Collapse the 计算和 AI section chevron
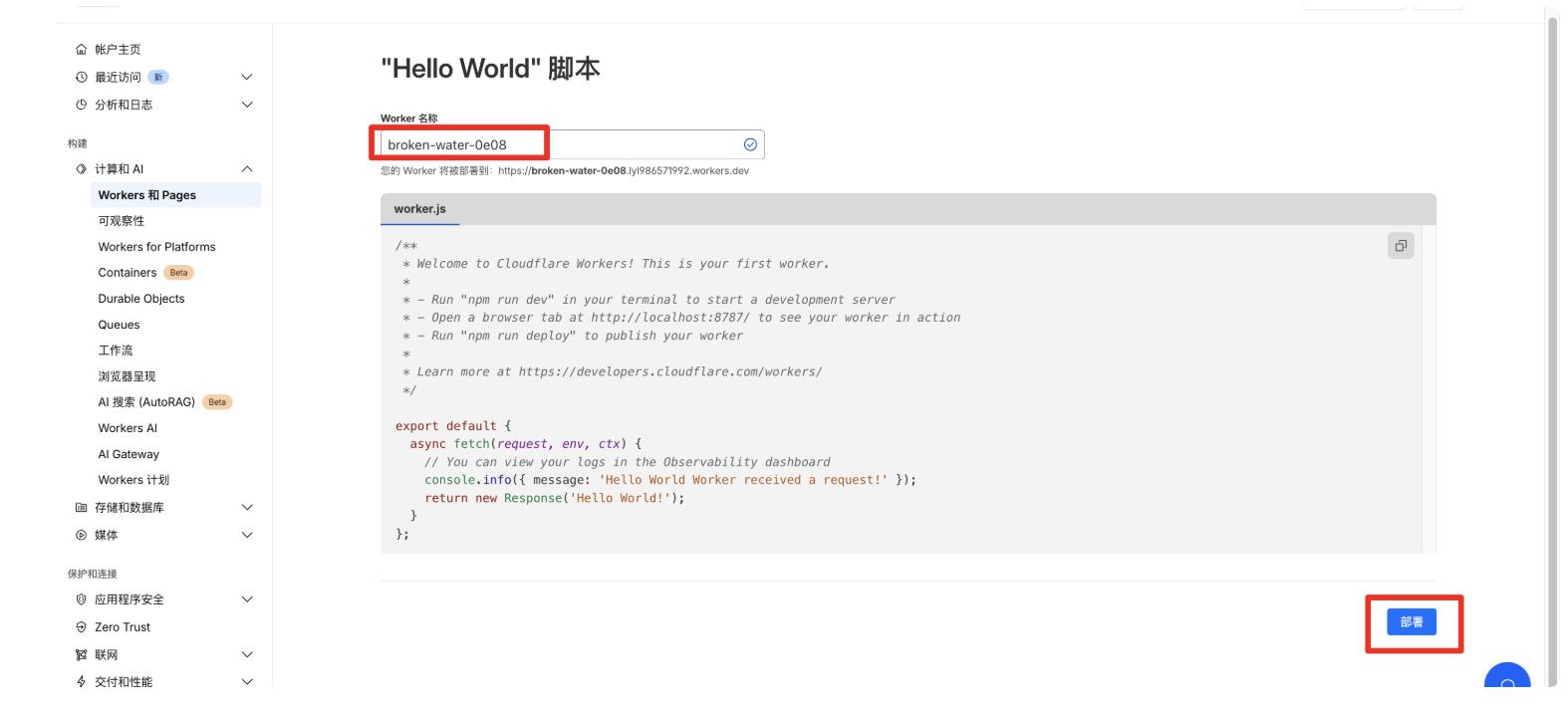The height and width of the screenshot is (711, 1568). (x=247, y=169)
